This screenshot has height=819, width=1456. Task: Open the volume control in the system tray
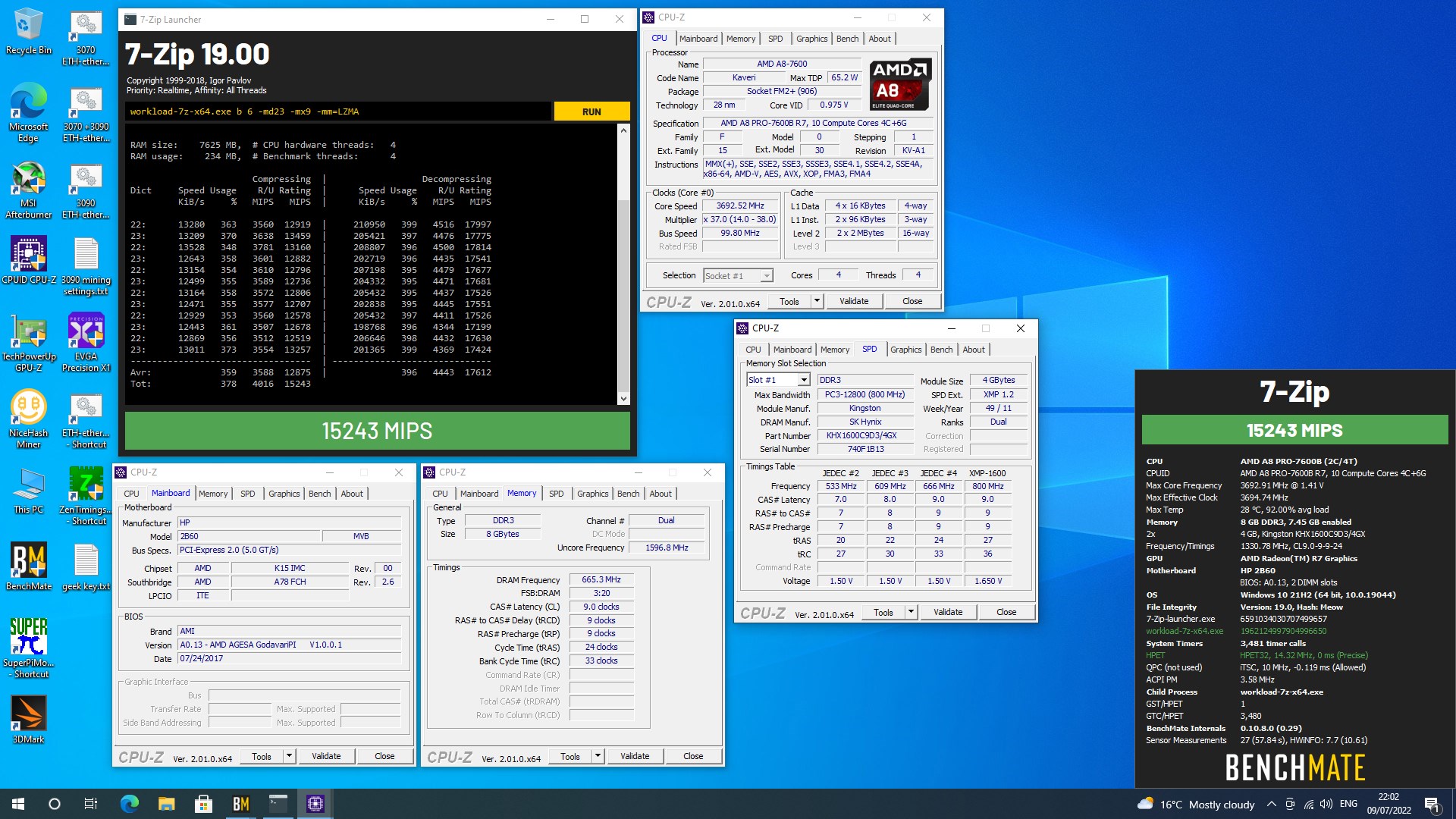pyautogui.click(x=1326, y=804)
